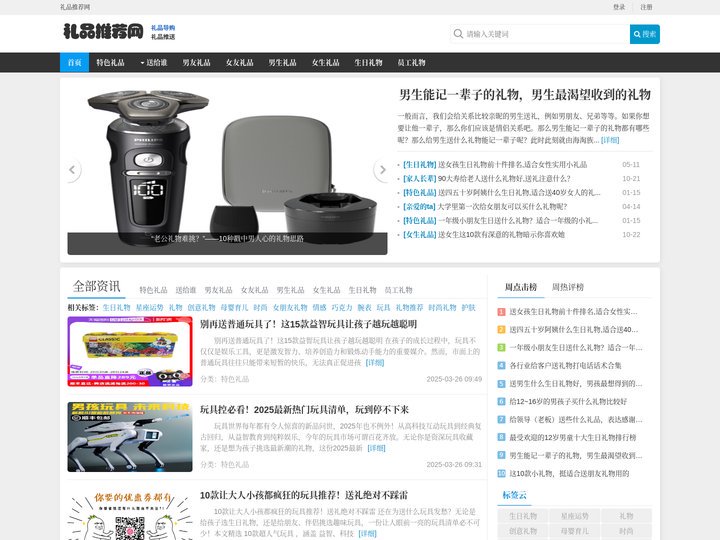Click carousel caption 老公礼物难挑
Viewport: 720px width, 540px height.
[227, 238]
